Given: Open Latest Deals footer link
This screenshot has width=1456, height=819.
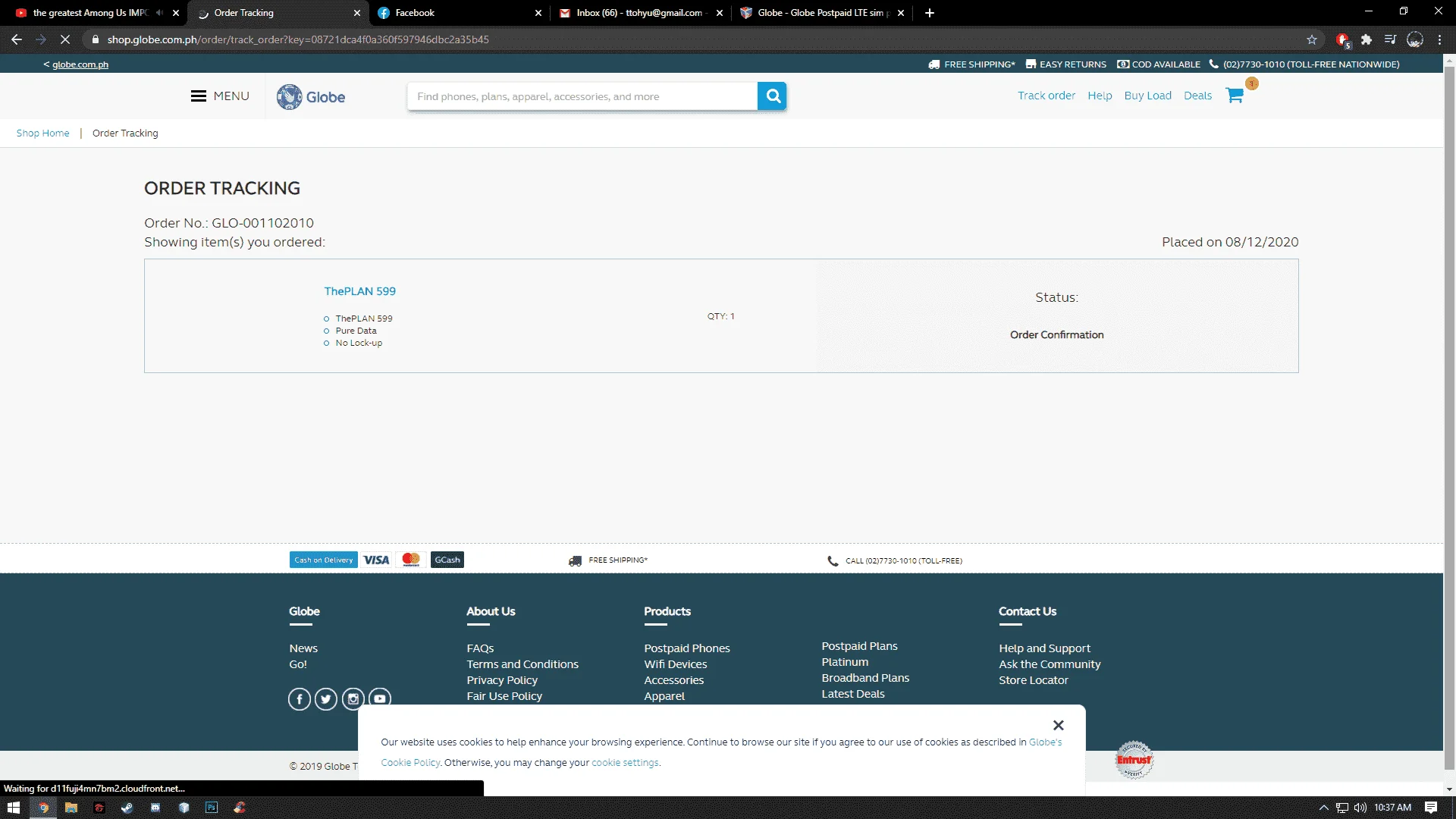Looking at the screenshot, I should tap(853, 694).
